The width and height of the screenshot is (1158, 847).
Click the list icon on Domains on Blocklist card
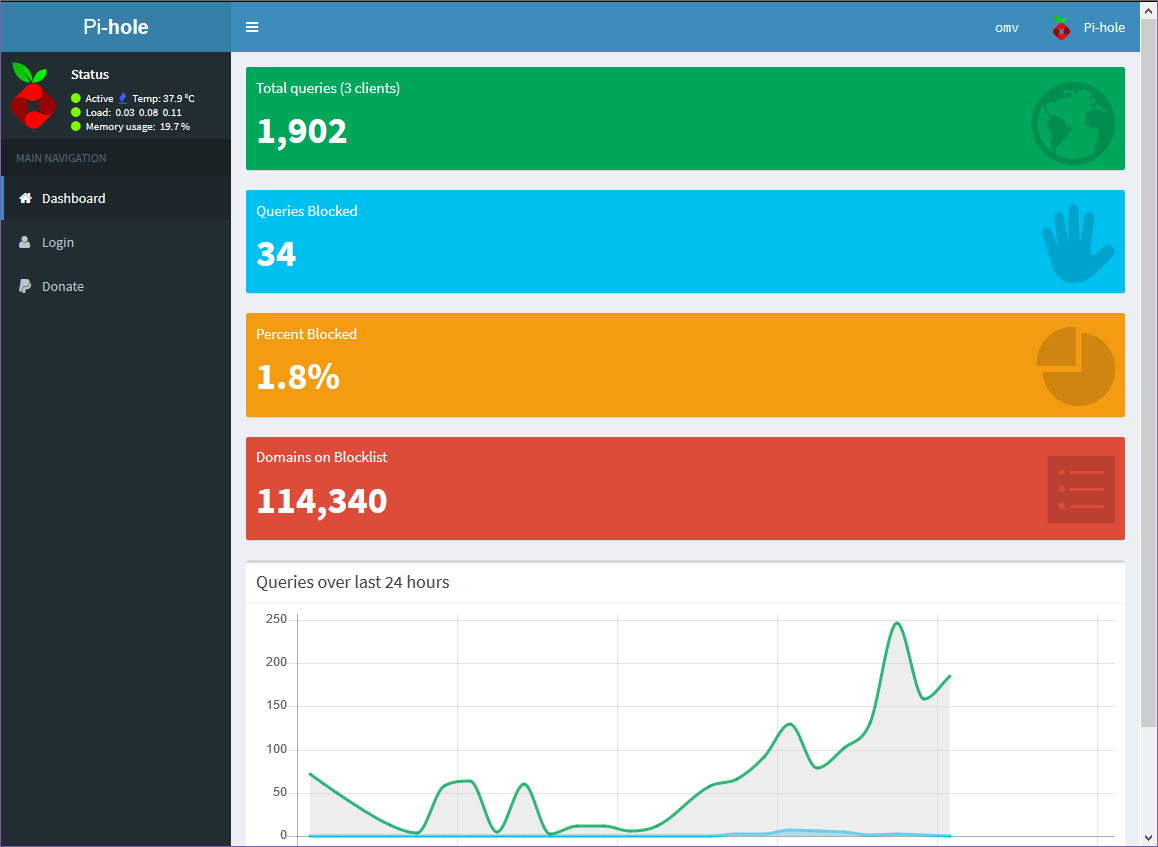coord(1080,488)
